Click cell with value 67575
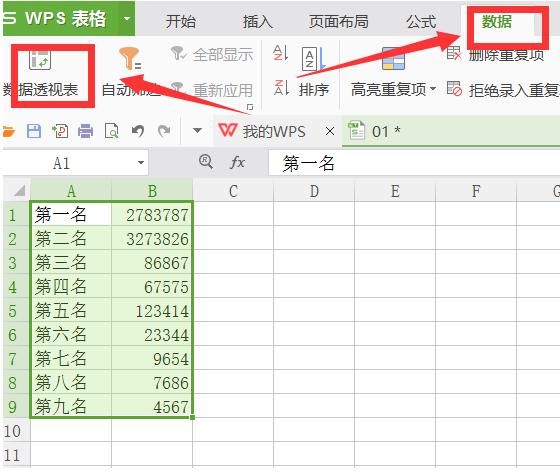The image size is (560, 472). [152, 286]
